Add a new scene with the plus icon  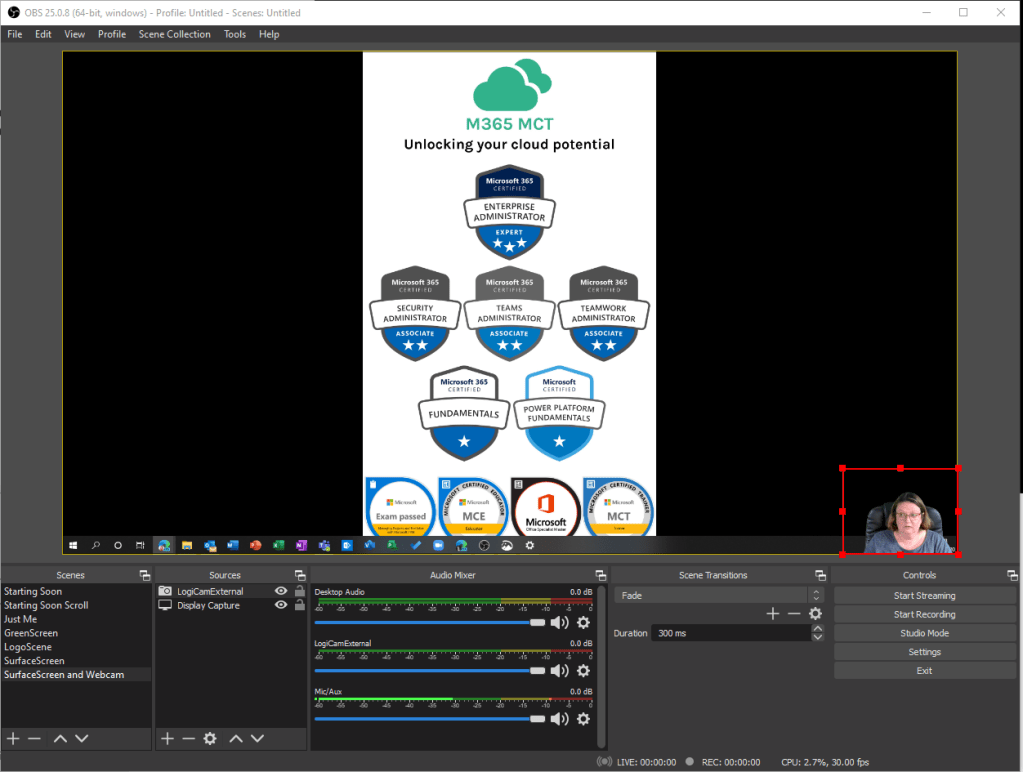tap(13, 739)
